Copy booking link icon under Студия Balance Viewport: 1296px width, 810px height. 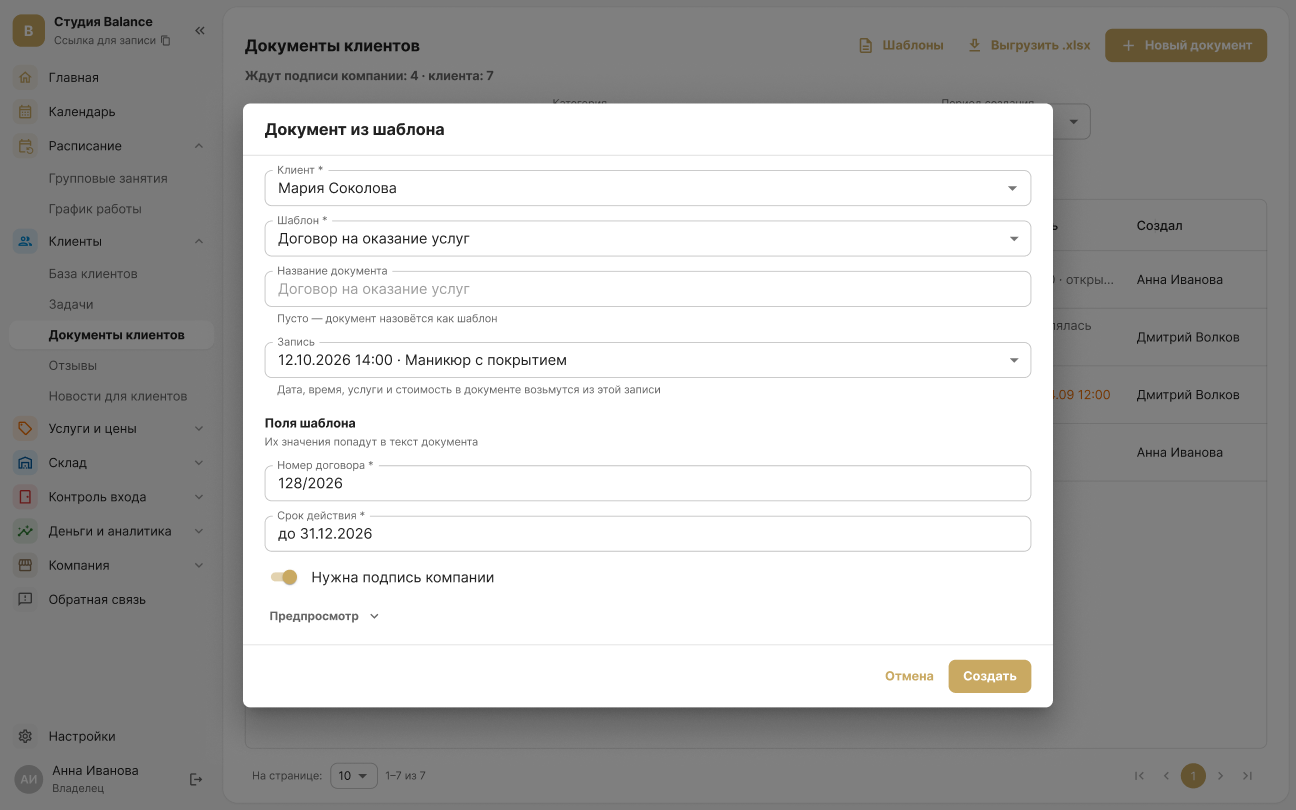coord(166,41)
